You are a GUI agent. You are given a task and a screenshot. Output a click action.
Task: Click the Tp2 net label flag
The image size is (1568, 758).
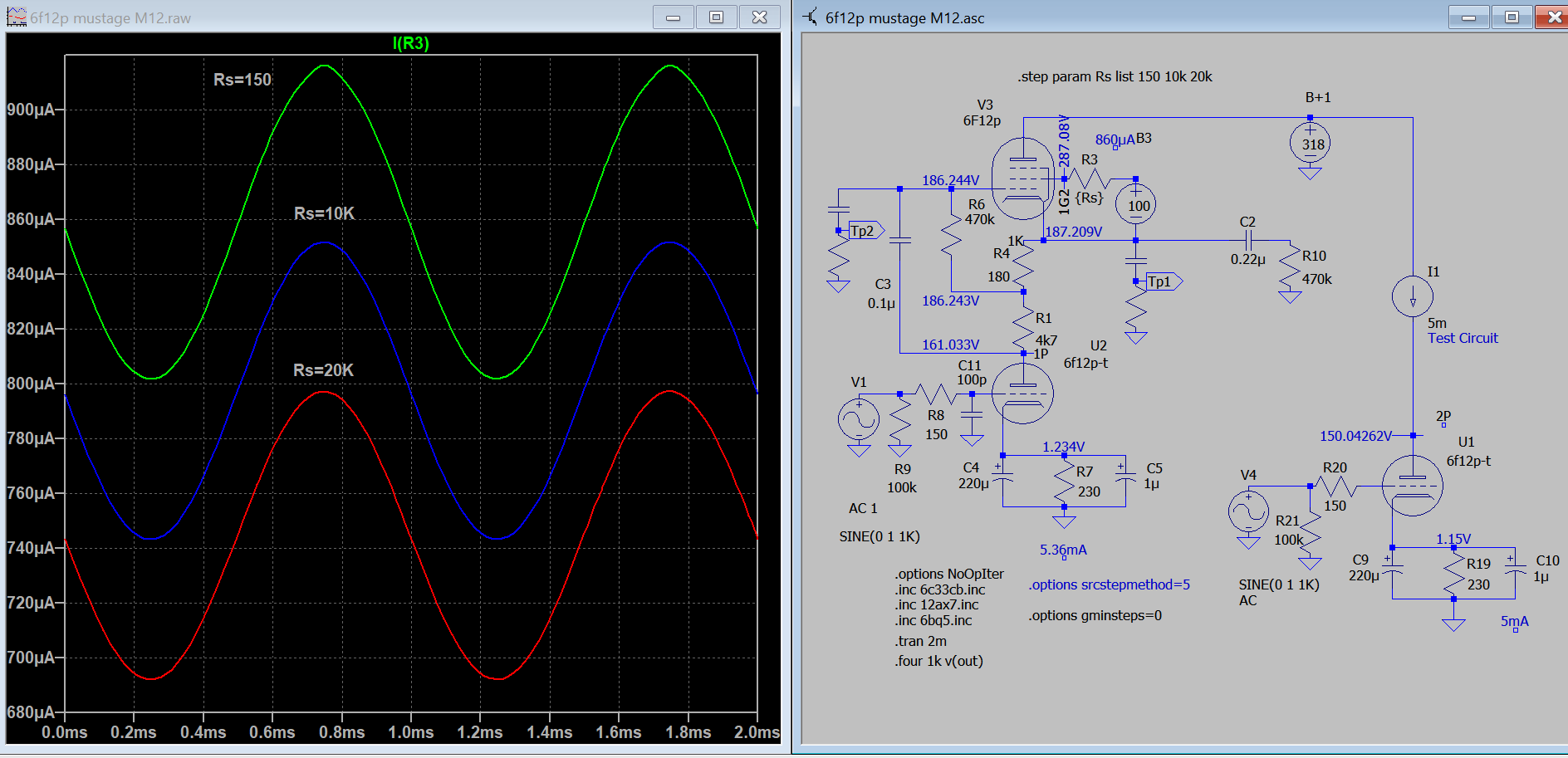pos(865,231)
